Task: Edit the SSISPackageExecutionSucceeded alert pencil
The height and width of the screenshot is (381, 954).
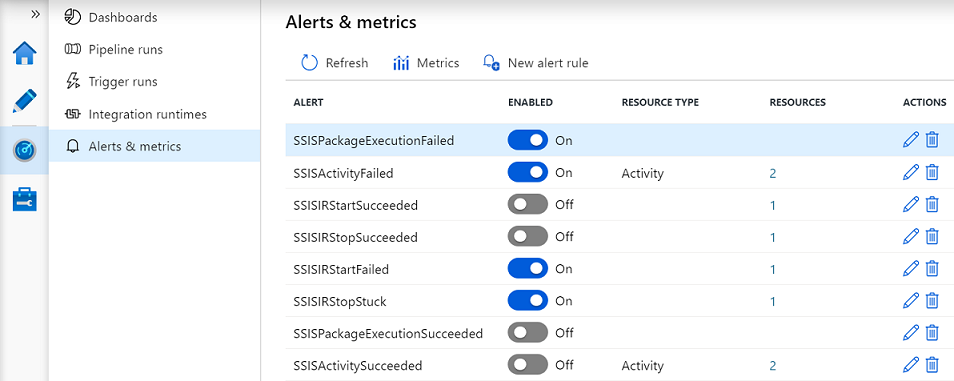Action: [911, 332]
